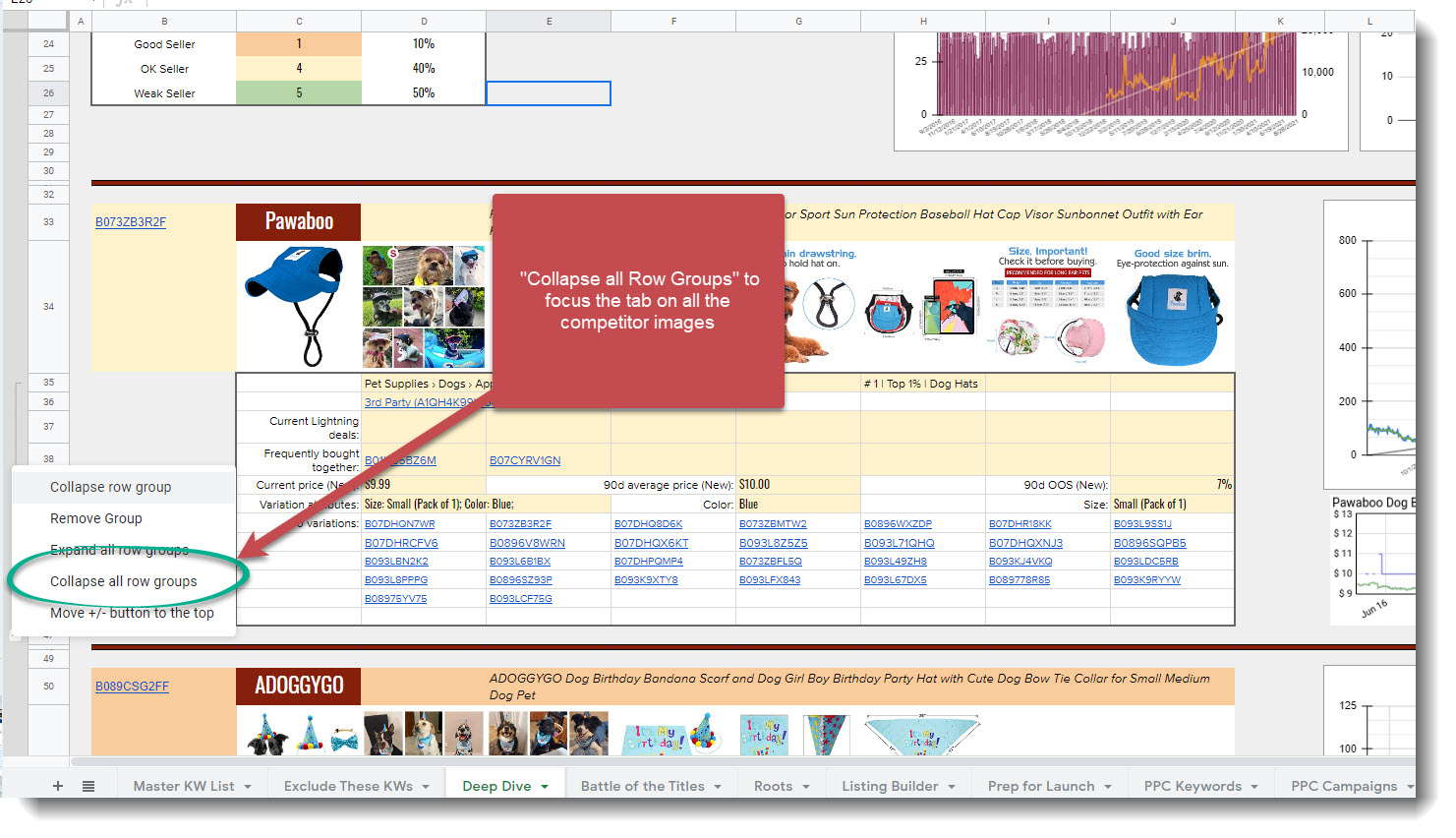Go to the PPC Keywords sheet
Screen dimensions: 1456x838
coord(1193,786)
